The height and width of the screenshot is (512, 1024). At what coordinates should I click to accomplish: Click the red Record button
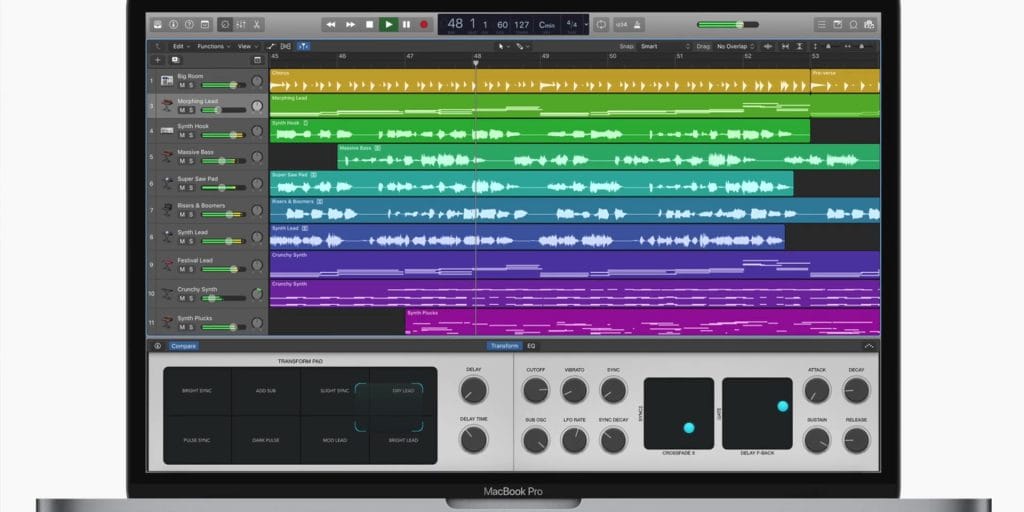pyautogui.click(x=424, y=25)
